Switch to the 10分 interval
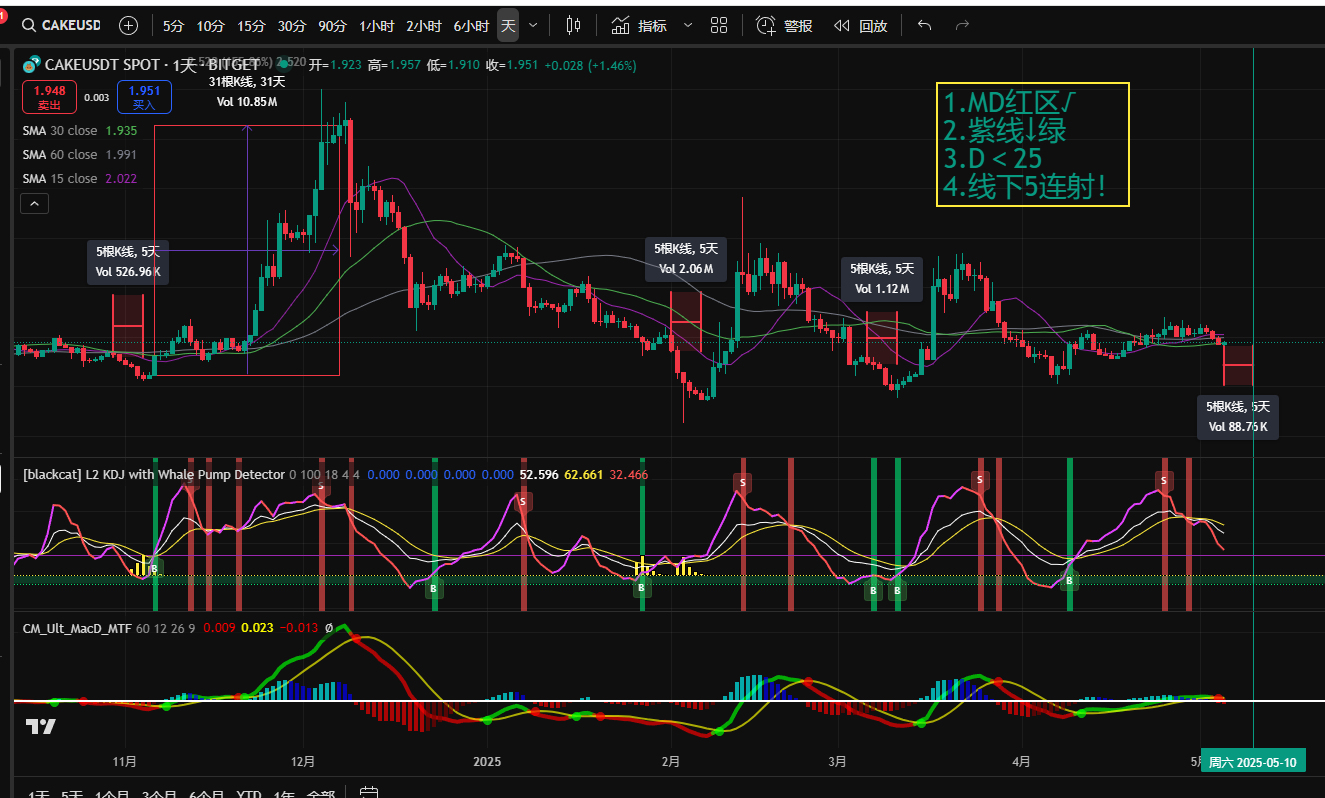 210,25
